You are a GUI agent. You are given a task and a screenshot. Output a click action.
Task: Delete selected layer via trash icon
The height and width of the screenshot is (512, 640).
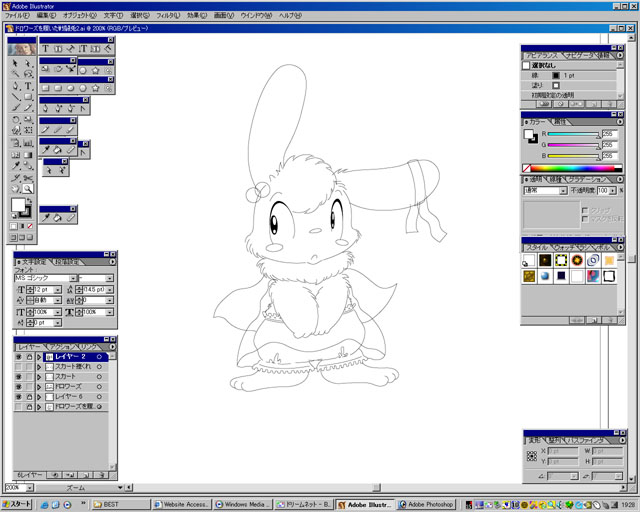101,475
